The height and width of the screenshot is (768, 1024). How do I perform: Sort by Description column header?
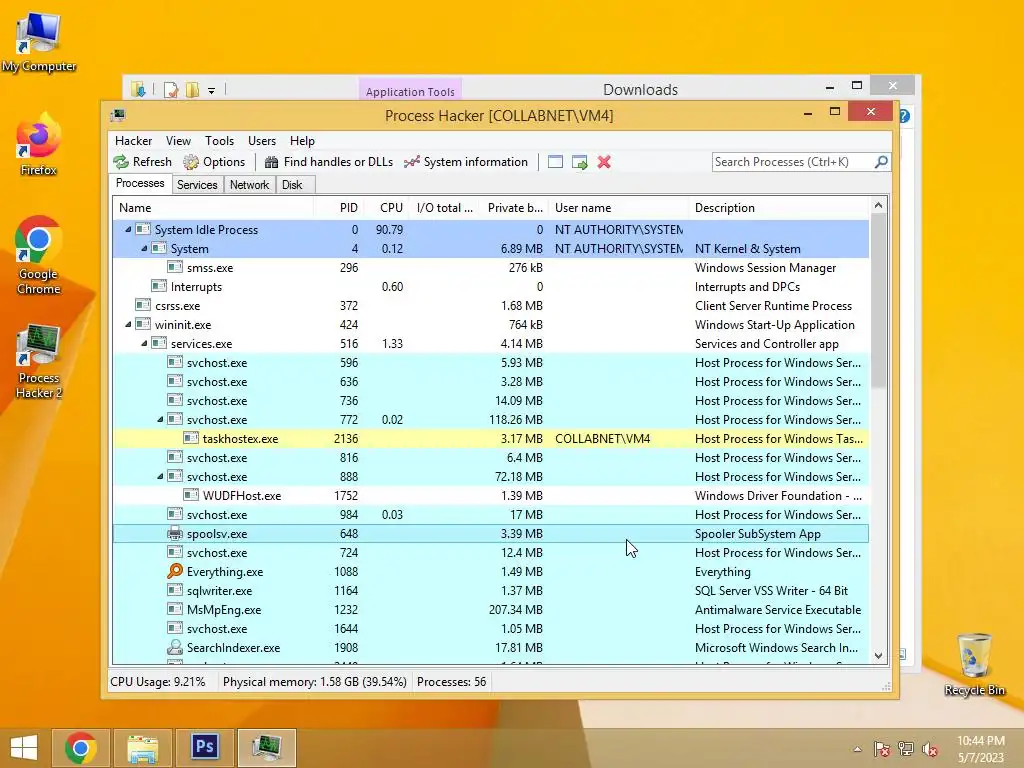(x=779, y=208)
